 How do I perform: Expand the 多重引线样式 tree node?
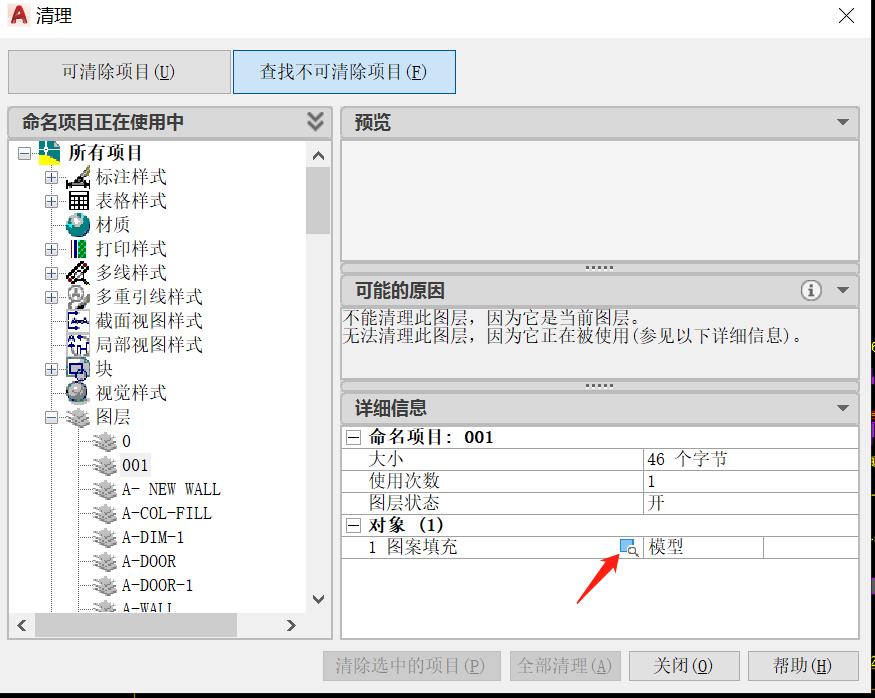click(x=51, y=297)
